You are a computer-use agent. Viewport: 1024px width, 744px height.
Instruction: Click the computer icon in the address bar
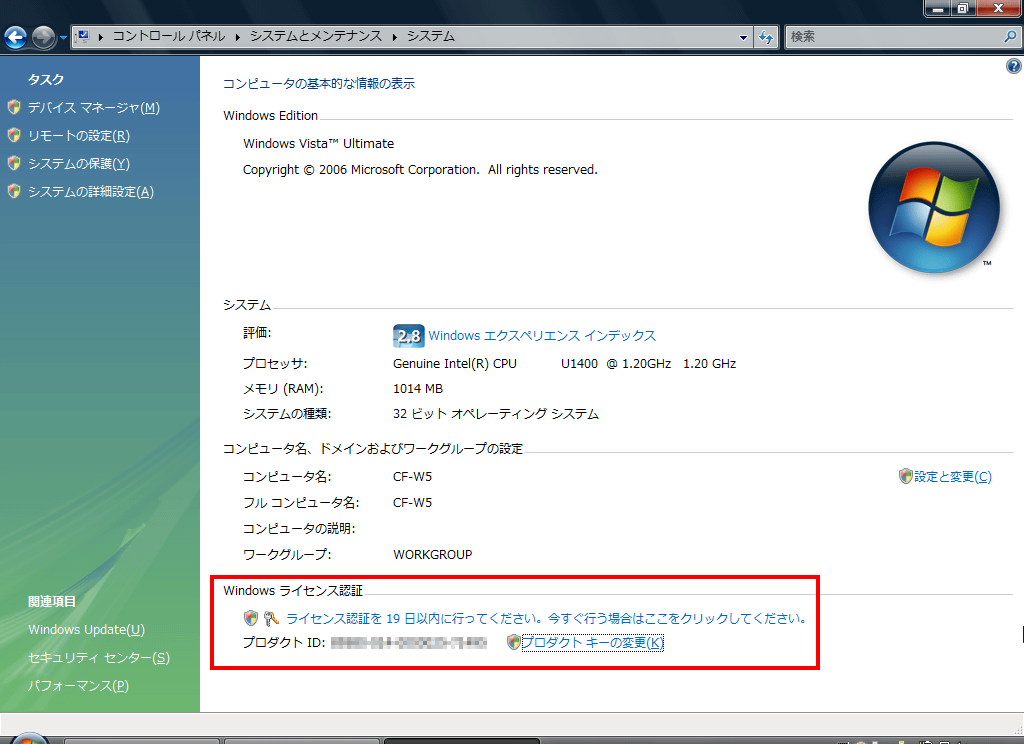tap(83, 37)
